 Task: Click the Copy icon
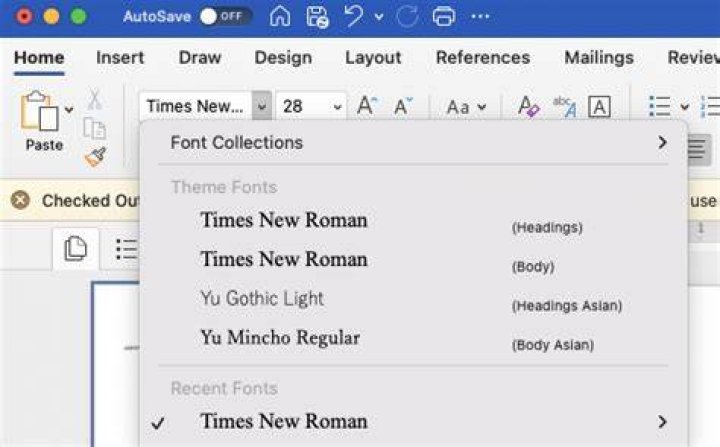[95, 128]
